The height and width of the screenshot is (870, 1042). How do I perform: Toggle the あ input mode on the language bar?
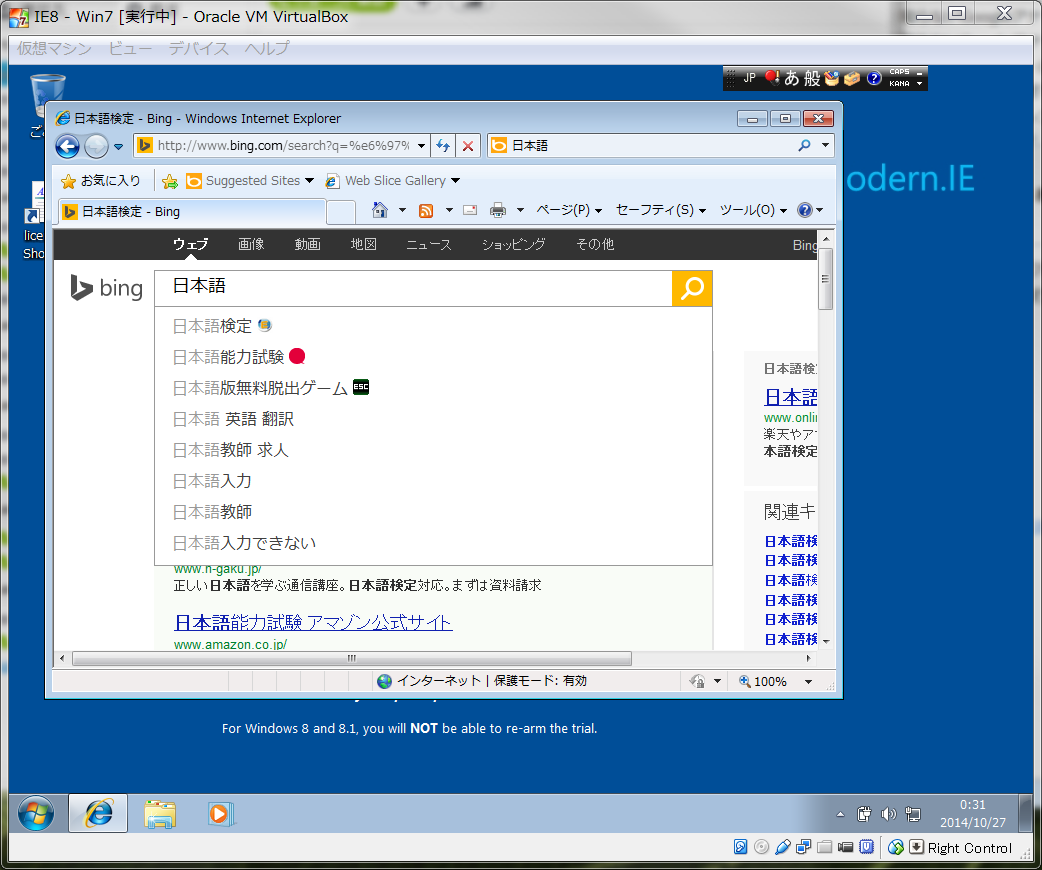click(x=791, y=78)
